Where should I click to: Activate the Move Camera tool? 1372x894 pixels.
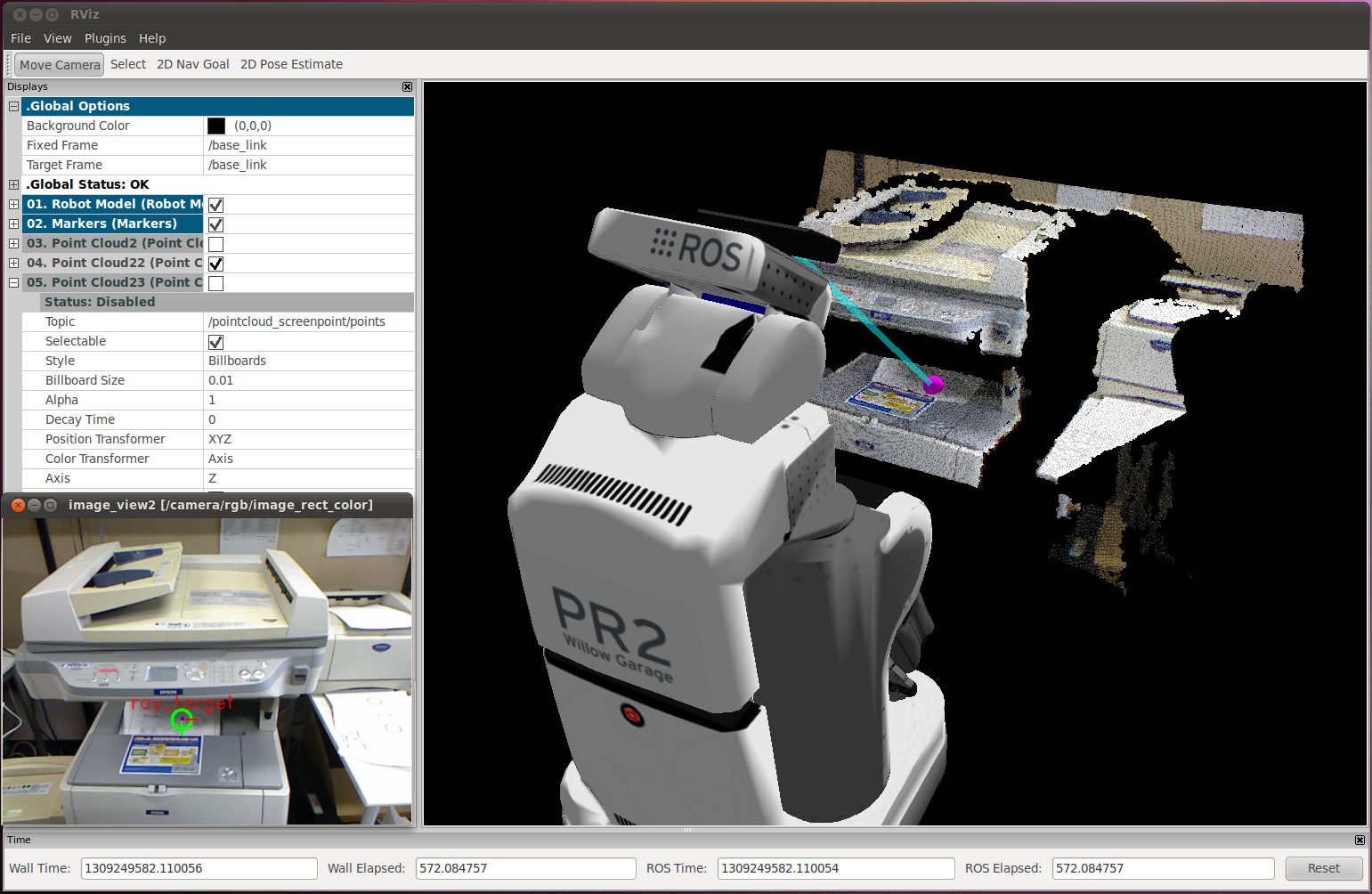click(x=60, y=64)
